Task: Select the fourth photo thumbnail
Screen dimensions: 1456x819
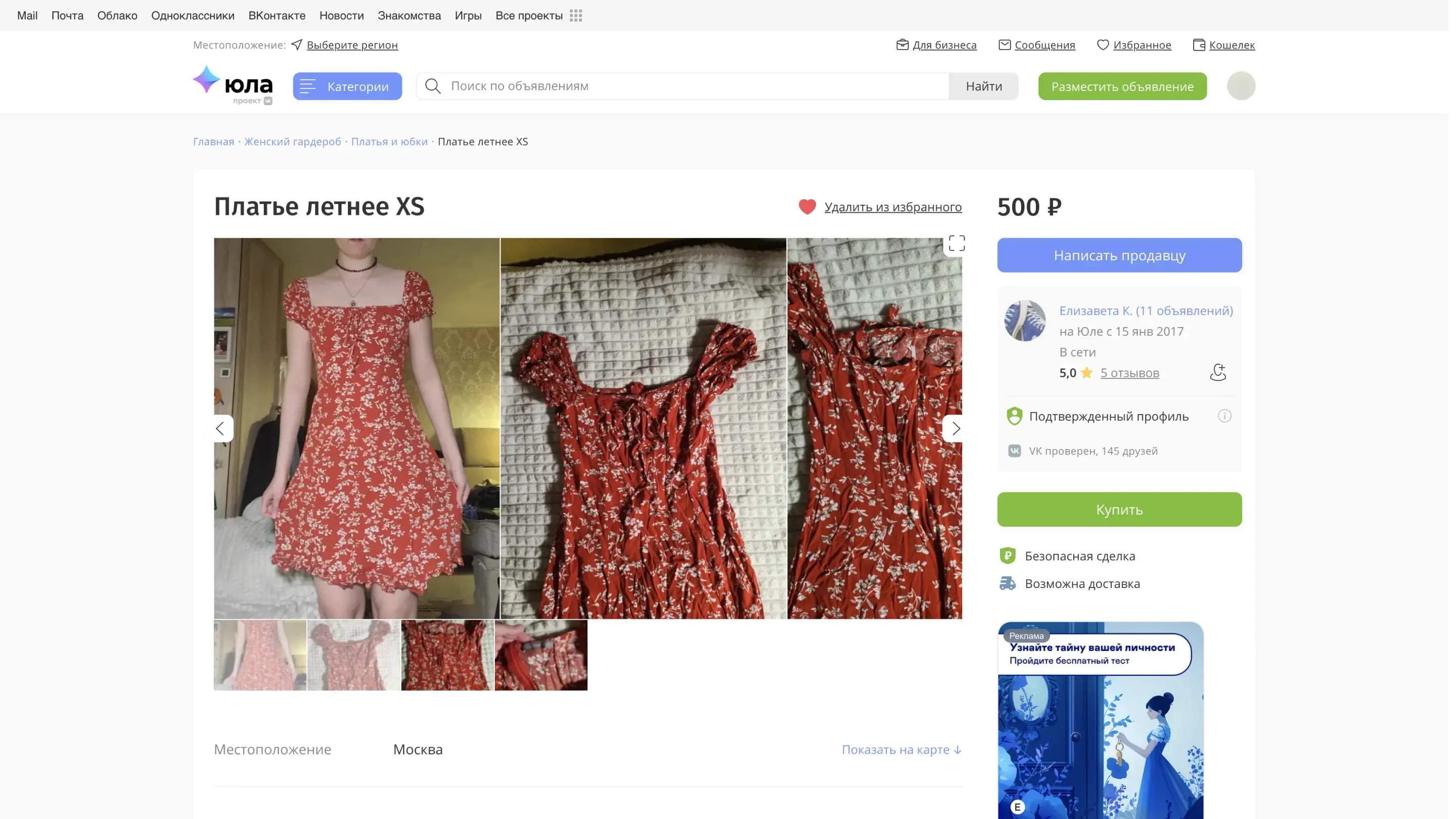Action: pos(540,655)
